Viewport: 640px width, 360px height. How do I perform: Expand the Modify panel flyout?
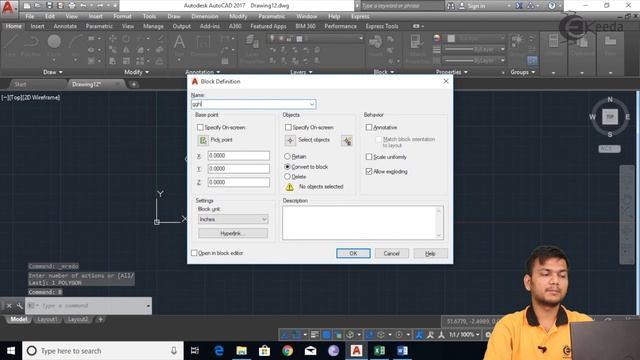tap(137, 72)
